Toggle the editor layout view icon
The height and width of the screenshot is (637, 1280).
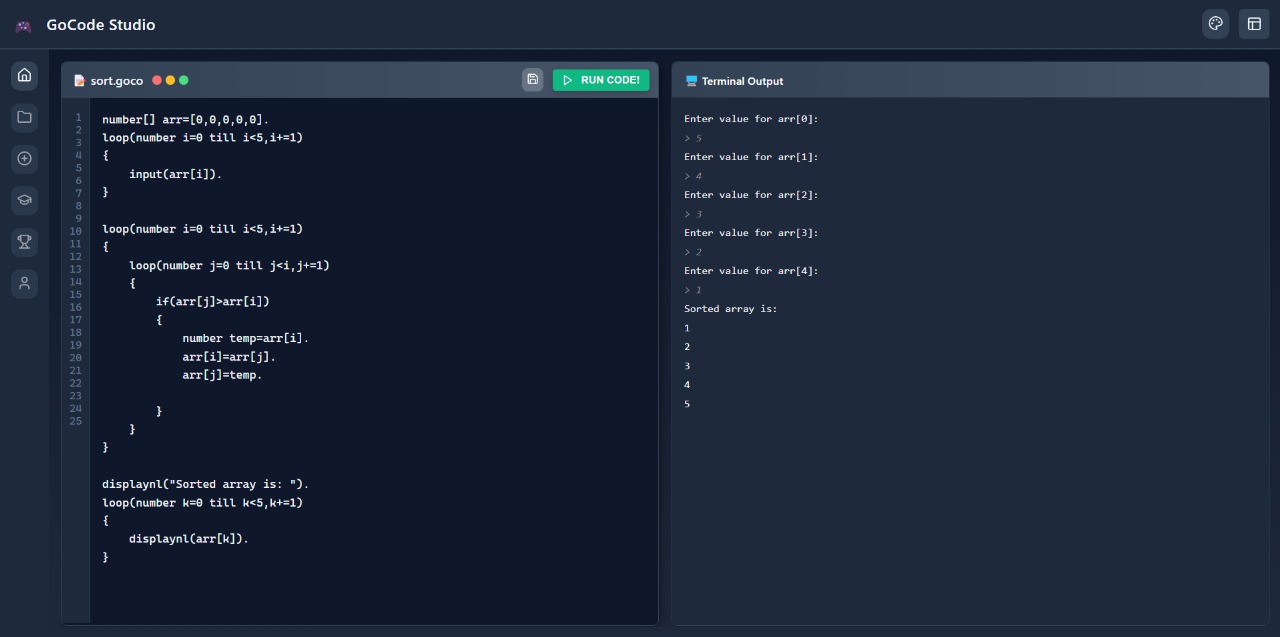pyautogui.click(x=1254, y=23)
